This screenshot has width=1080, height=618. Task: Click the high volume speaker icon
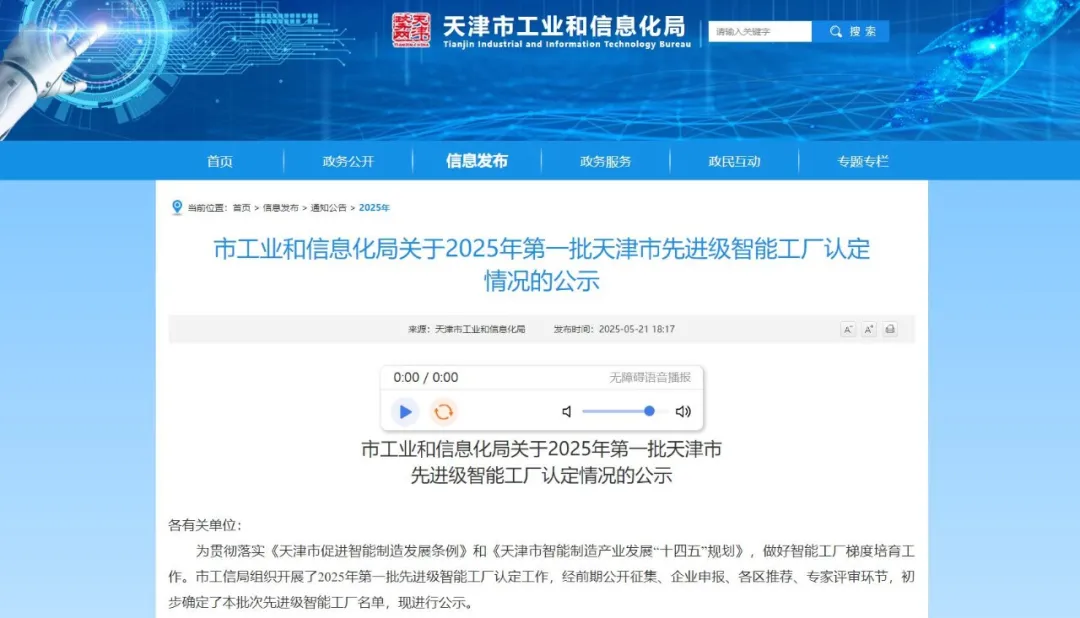coord(683,411)
